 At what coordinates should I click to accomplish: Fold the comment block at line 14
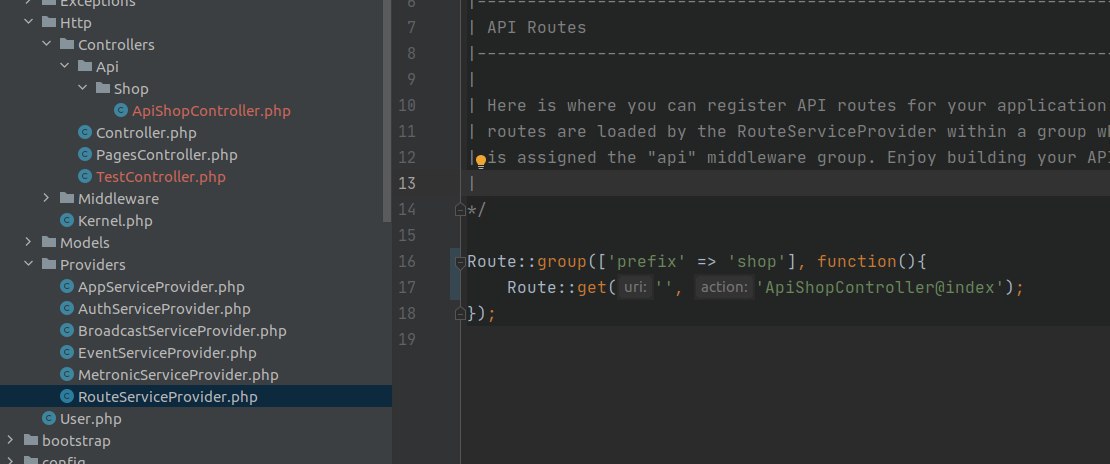[x=460, y=209]
